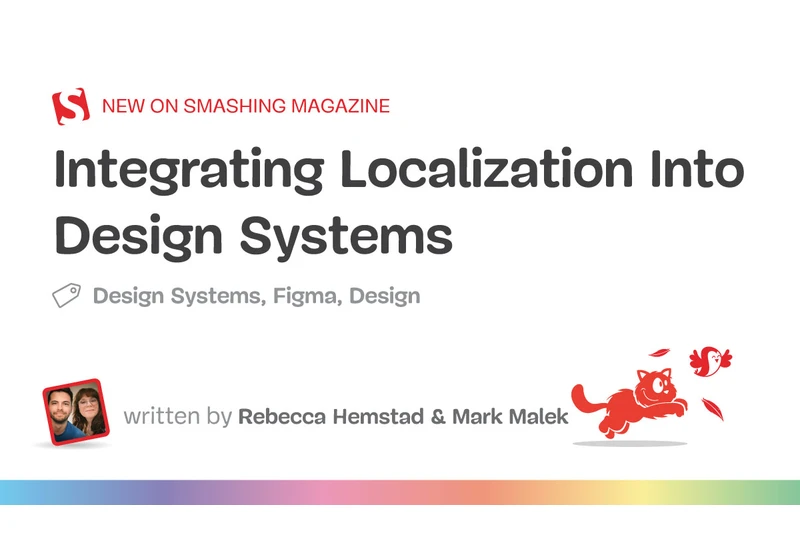Click the red bird illustration

710,361
